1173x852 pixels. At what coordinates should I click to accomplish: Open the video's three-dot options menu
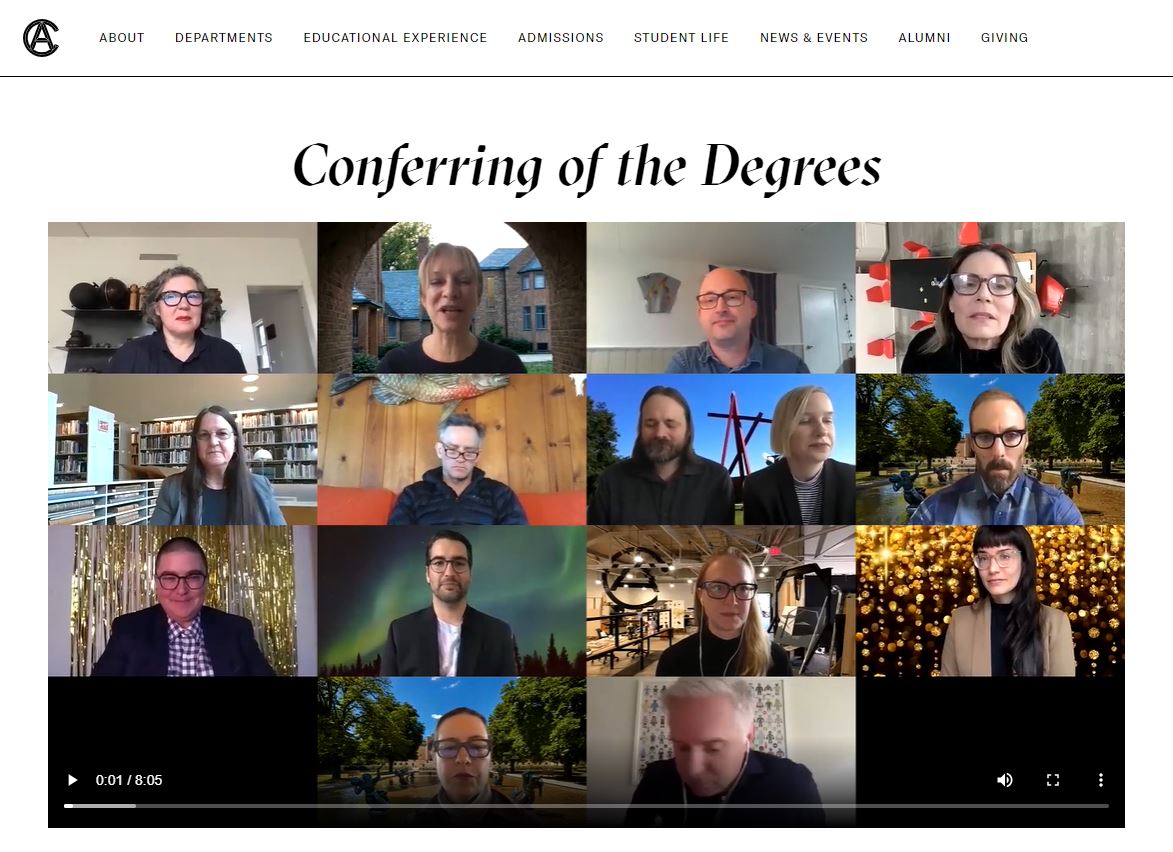1100,780
